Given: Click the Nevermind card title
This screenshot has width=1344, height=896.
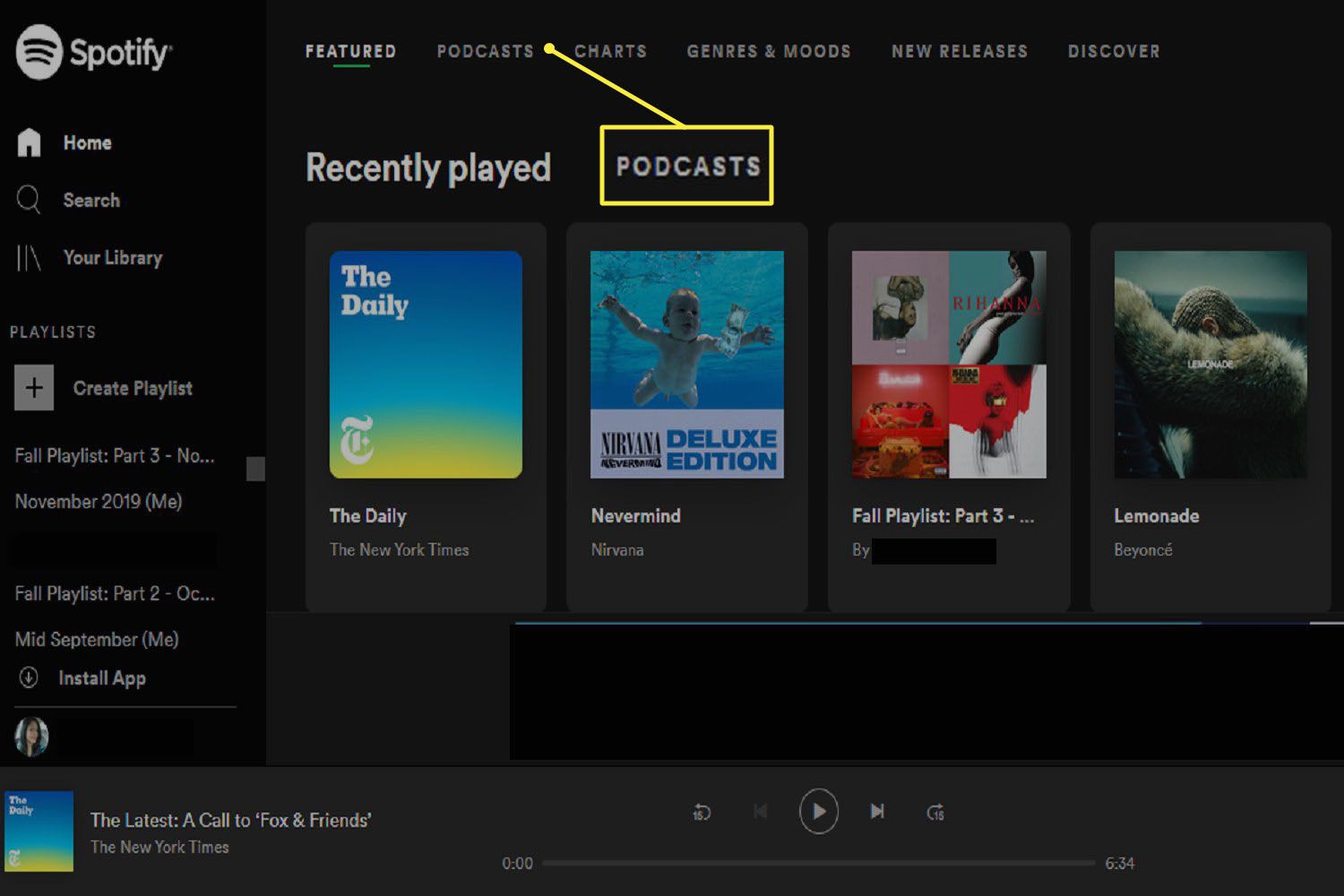Looking at the screenshot, I should (x=636, y=516).
